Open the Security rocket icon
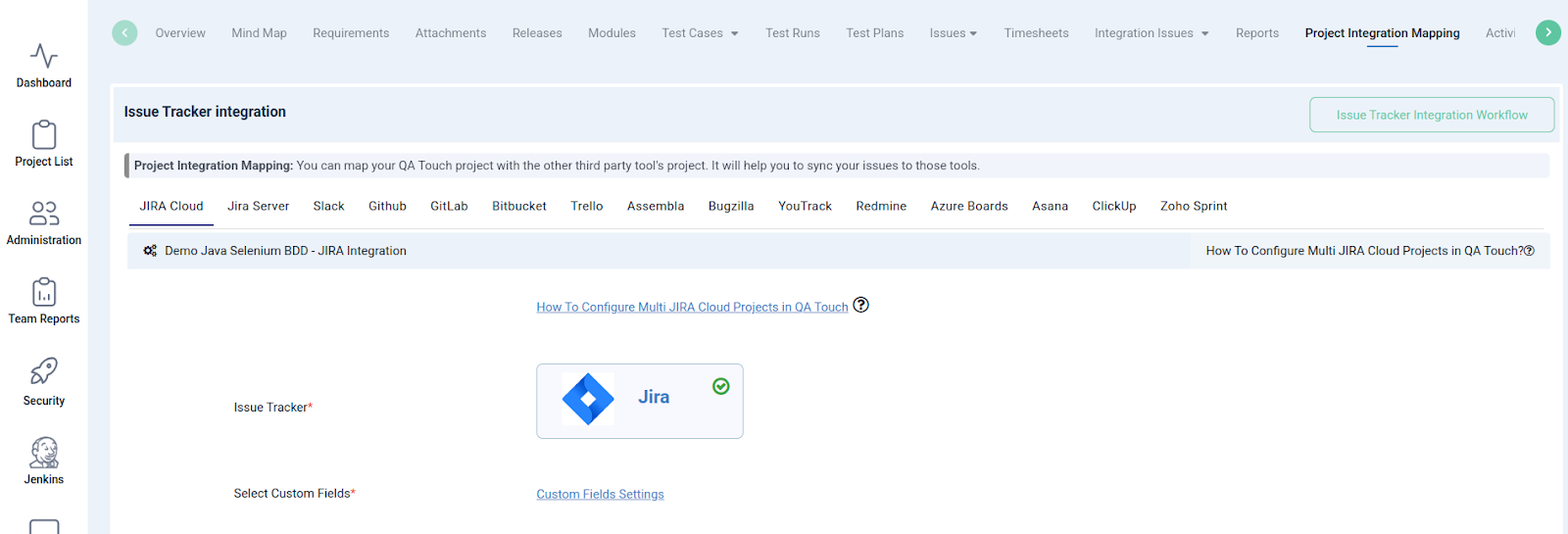The image size is (1568, 534). click(x=44, y=371)
